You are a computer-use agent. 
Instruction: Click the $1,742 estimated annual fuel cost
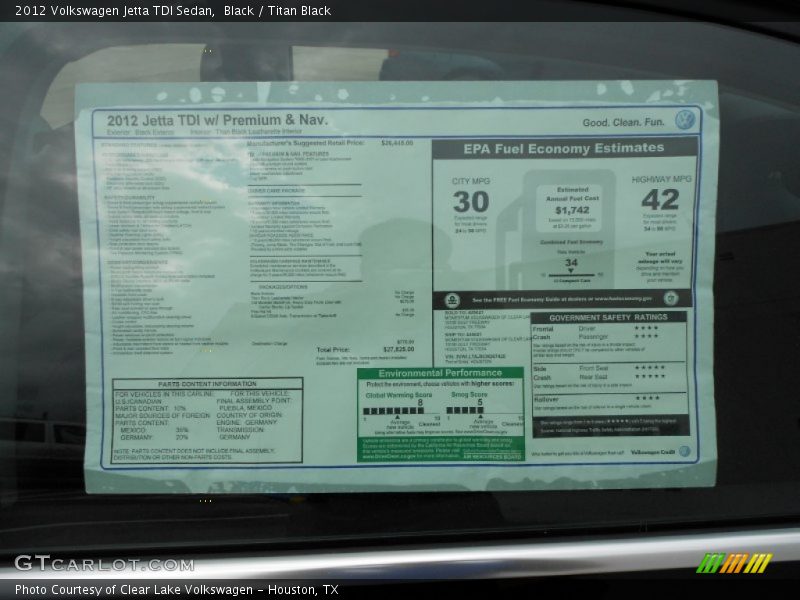click(572, 211)
